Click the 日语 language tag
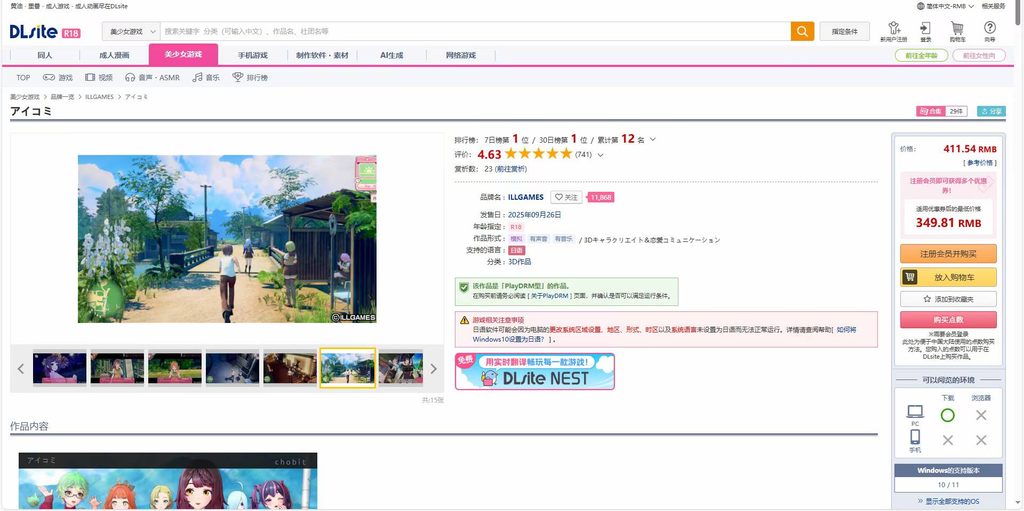1024x511 pixels. (516, 250)
